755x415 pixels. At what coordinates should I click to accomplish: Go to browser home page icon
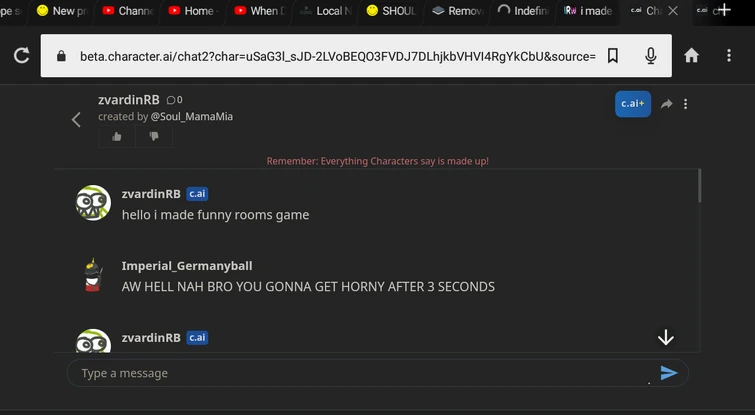tap(691, 55)
